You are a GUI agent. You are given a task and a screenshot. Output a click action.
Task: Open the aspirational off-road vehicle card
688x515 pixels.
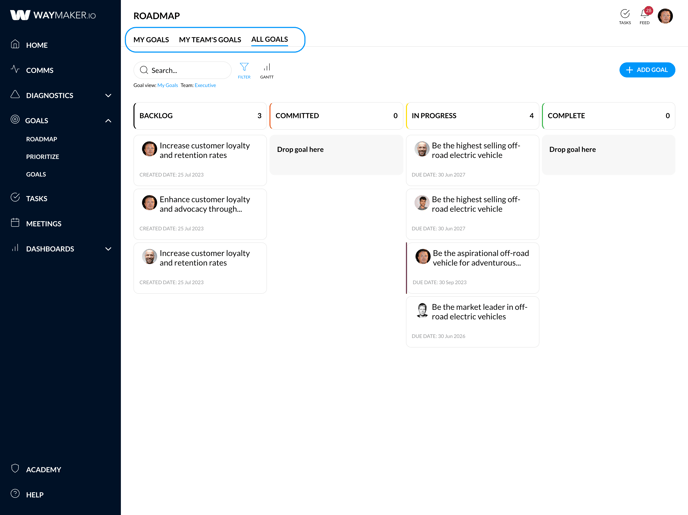pyautogui.click(x=472, y=268)
